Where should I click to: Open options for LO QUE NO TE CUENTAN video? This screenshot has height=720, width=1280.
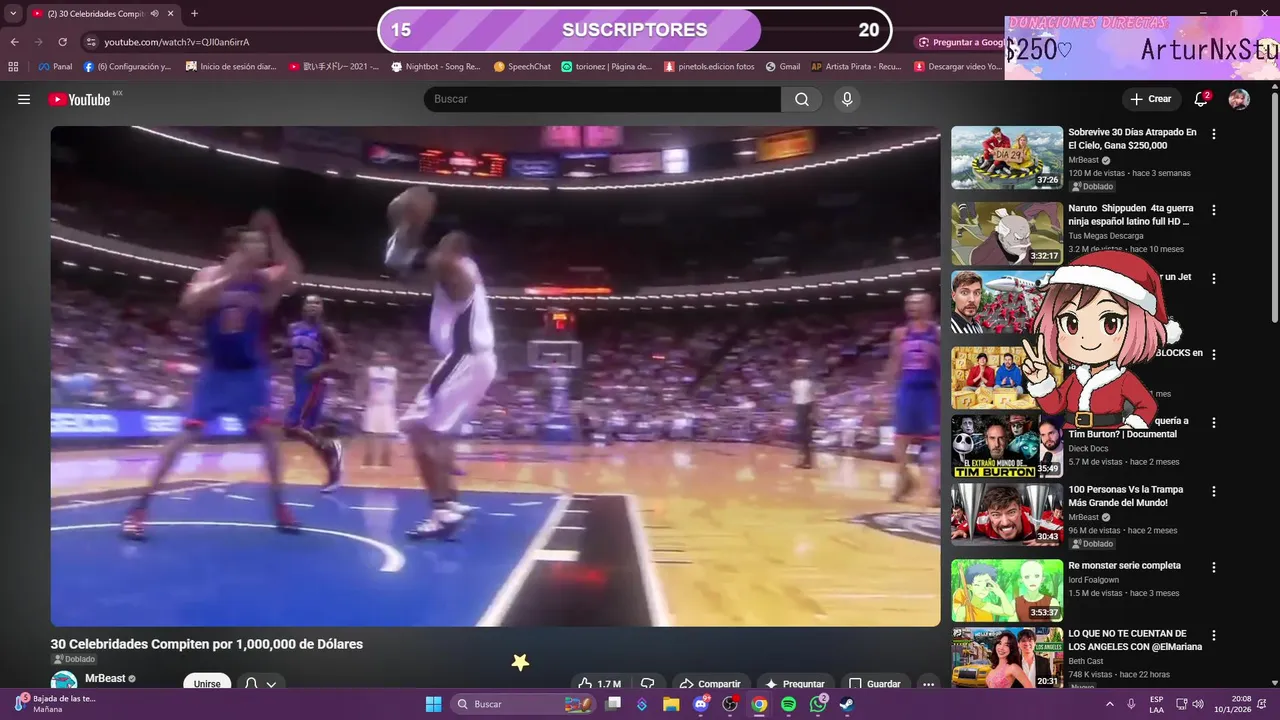pos(1214,635)
